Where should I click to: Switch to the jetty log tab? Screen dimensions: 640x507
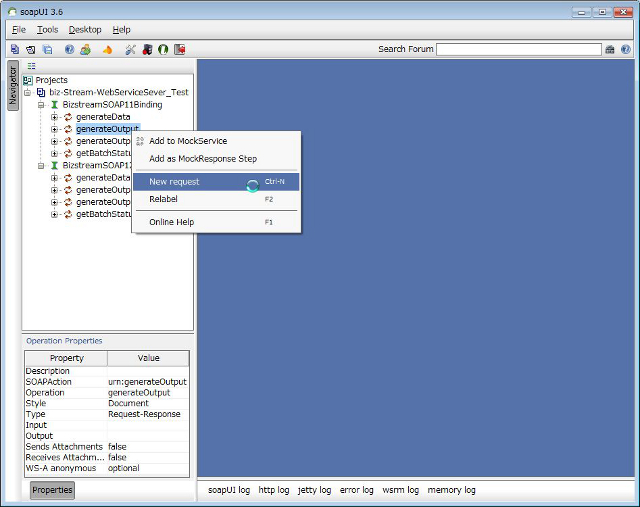tap(314, 490)
